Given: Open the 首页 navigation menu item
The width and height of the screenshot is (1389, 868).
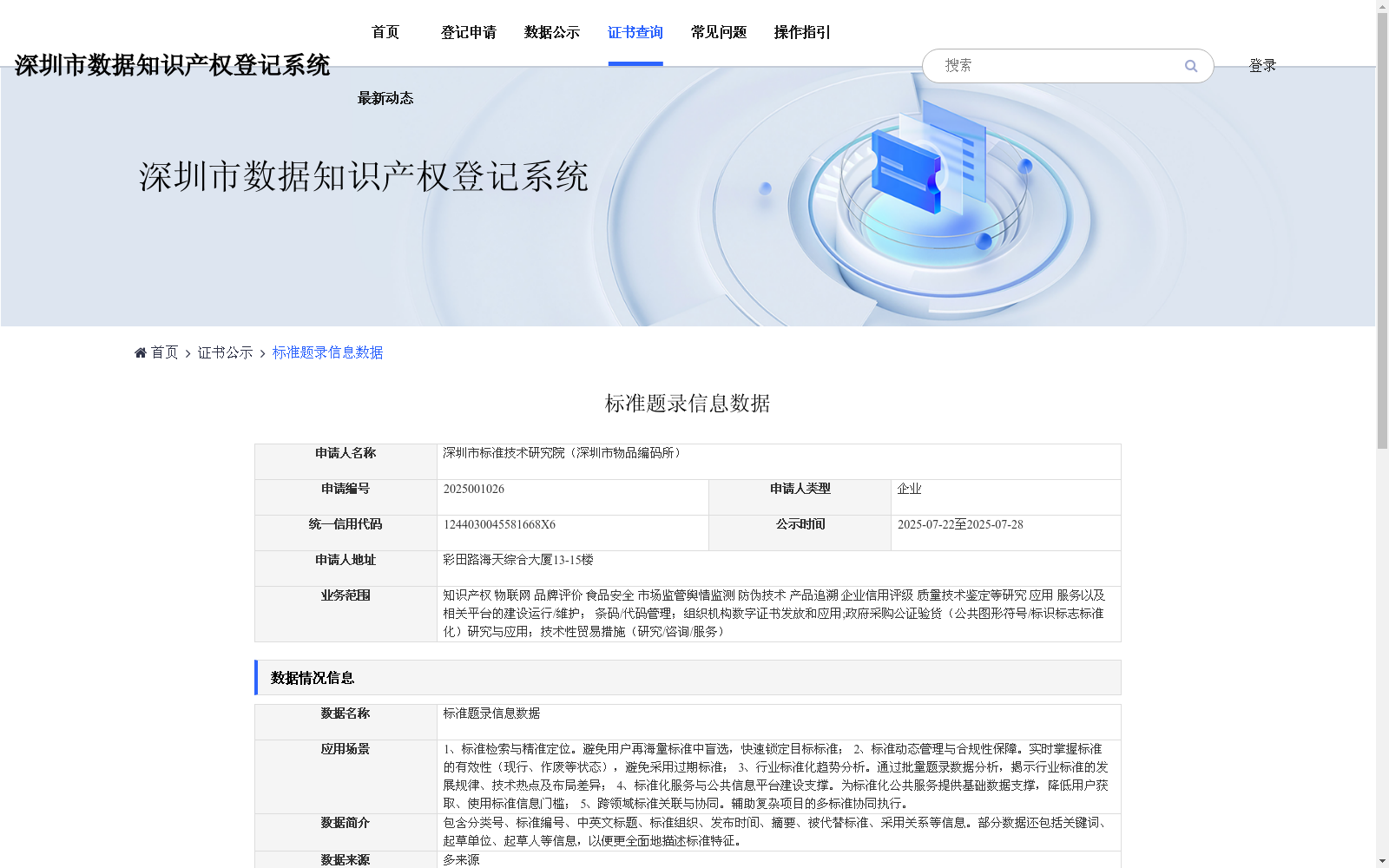Looking at the screenshot, I should (385, 32).
